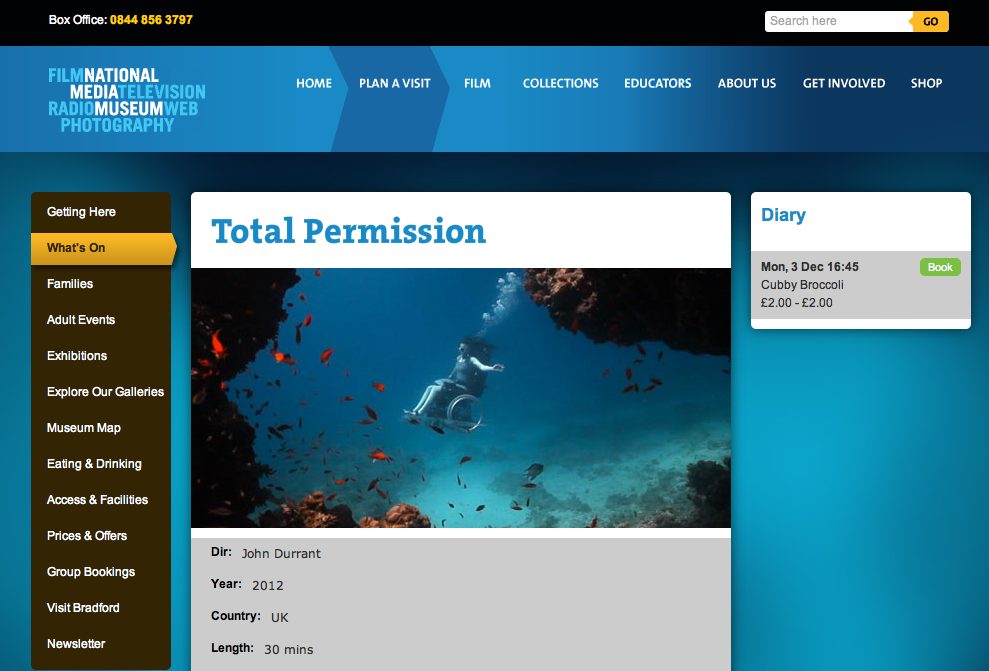The width and height of the screenshot is (989, 671).
Task: Open Prices & Offers sidebar link
Action: pyautogui.click(x=87, y=535)
